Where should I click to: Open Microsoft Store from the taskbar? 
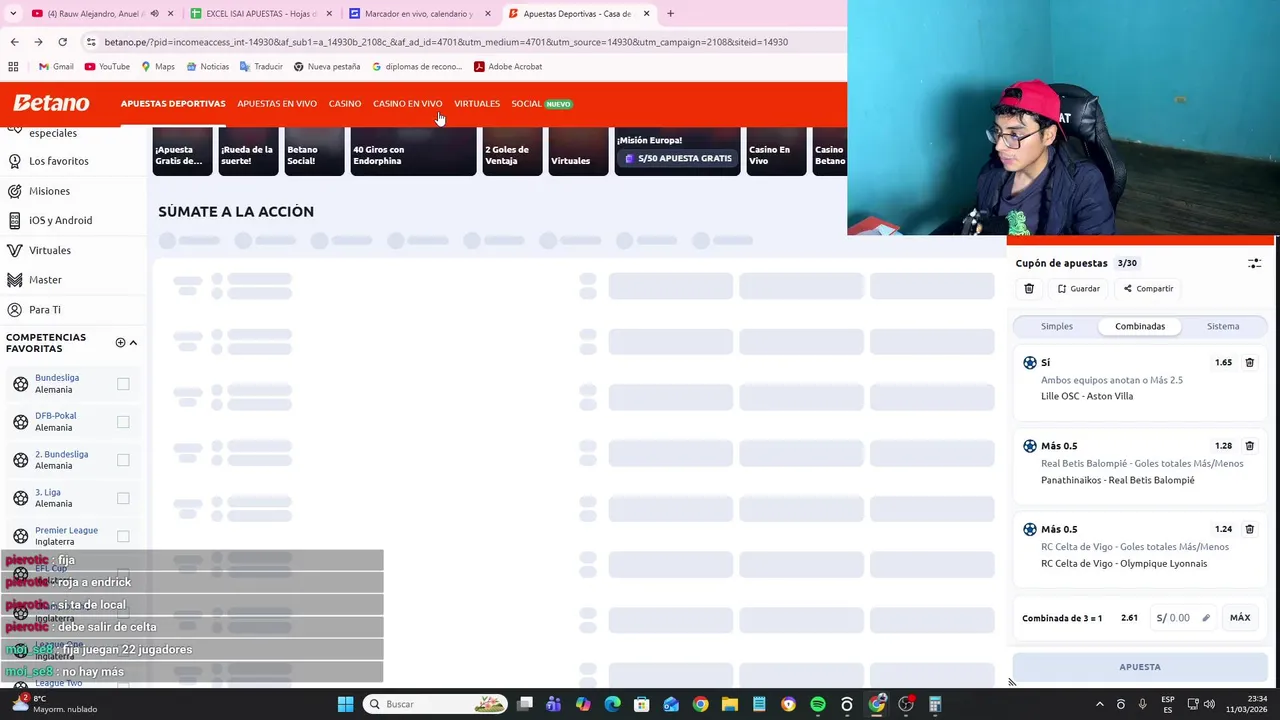[x=641, y=704]
